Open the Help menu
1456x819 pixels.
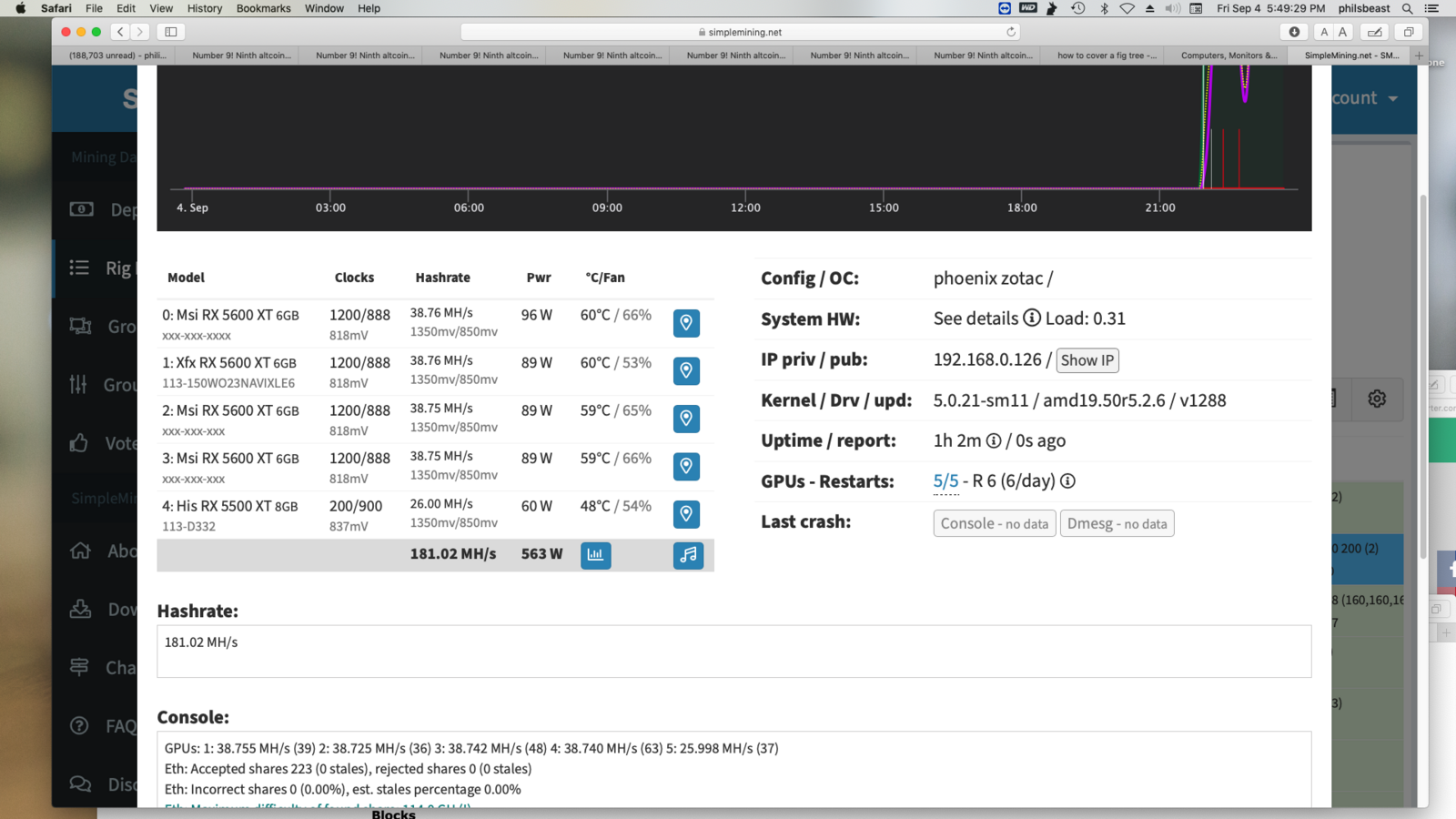369,8
